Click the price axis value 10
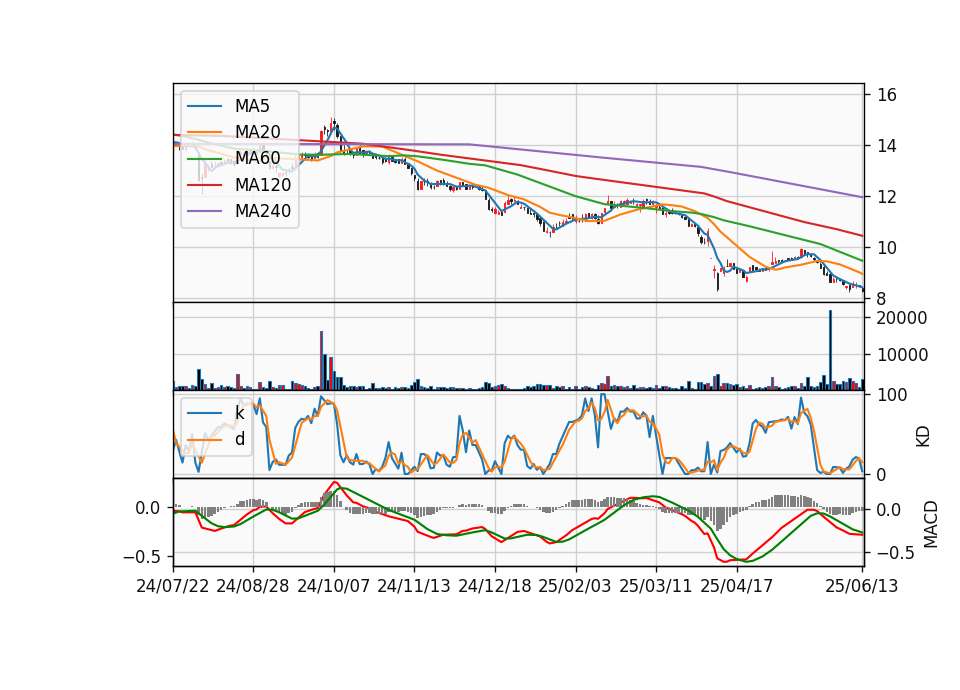 [x=887, y=248]
